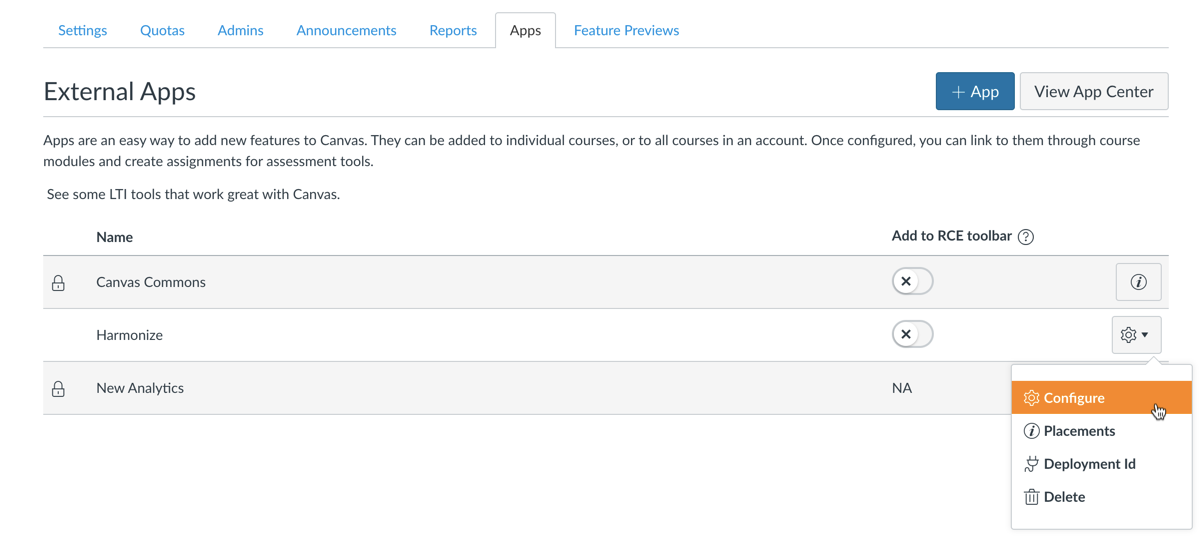Click the help icon next to RCE toolbar
Image resolution: width=1200 pixels, height=537 pixels.
pos(1025,237)
